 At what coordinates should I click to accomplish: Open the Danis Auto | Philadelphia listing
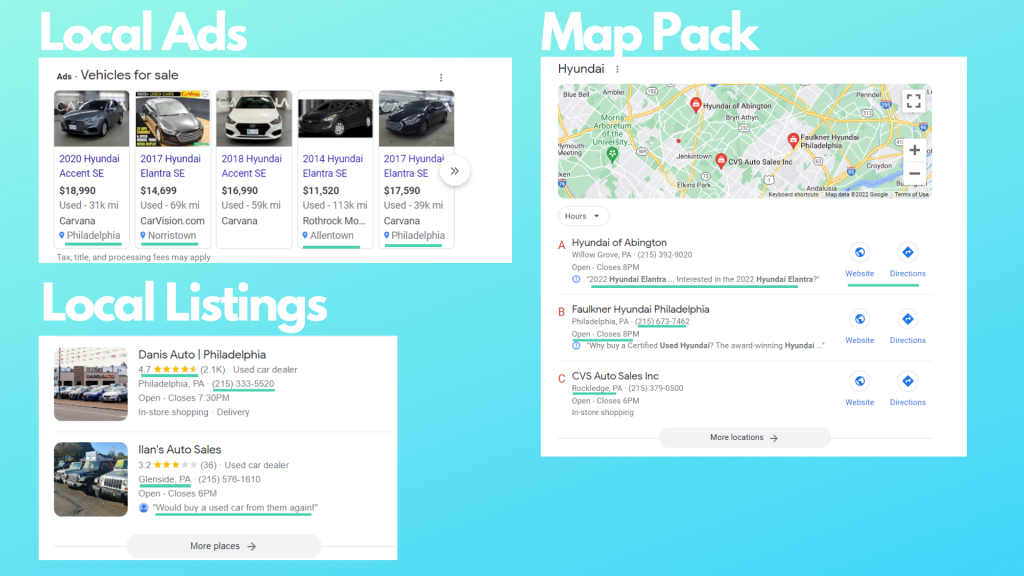[202, 355]
